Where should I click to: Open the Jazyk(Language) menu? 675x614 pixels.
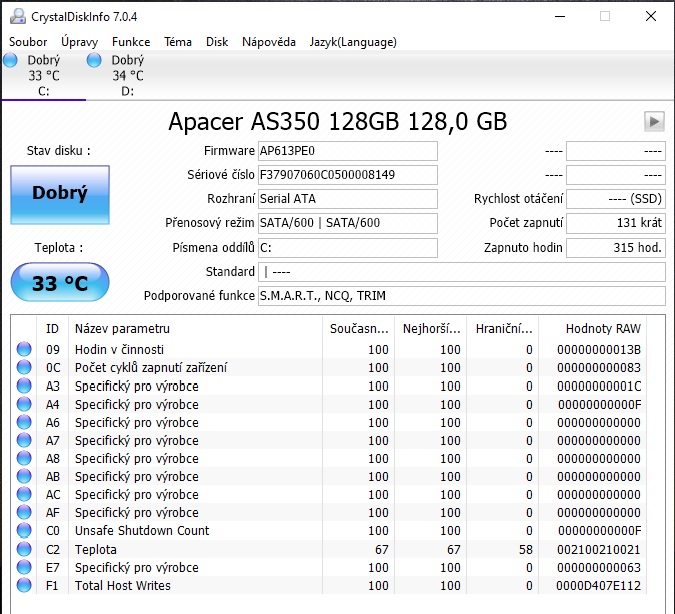(x=353, y=42)
